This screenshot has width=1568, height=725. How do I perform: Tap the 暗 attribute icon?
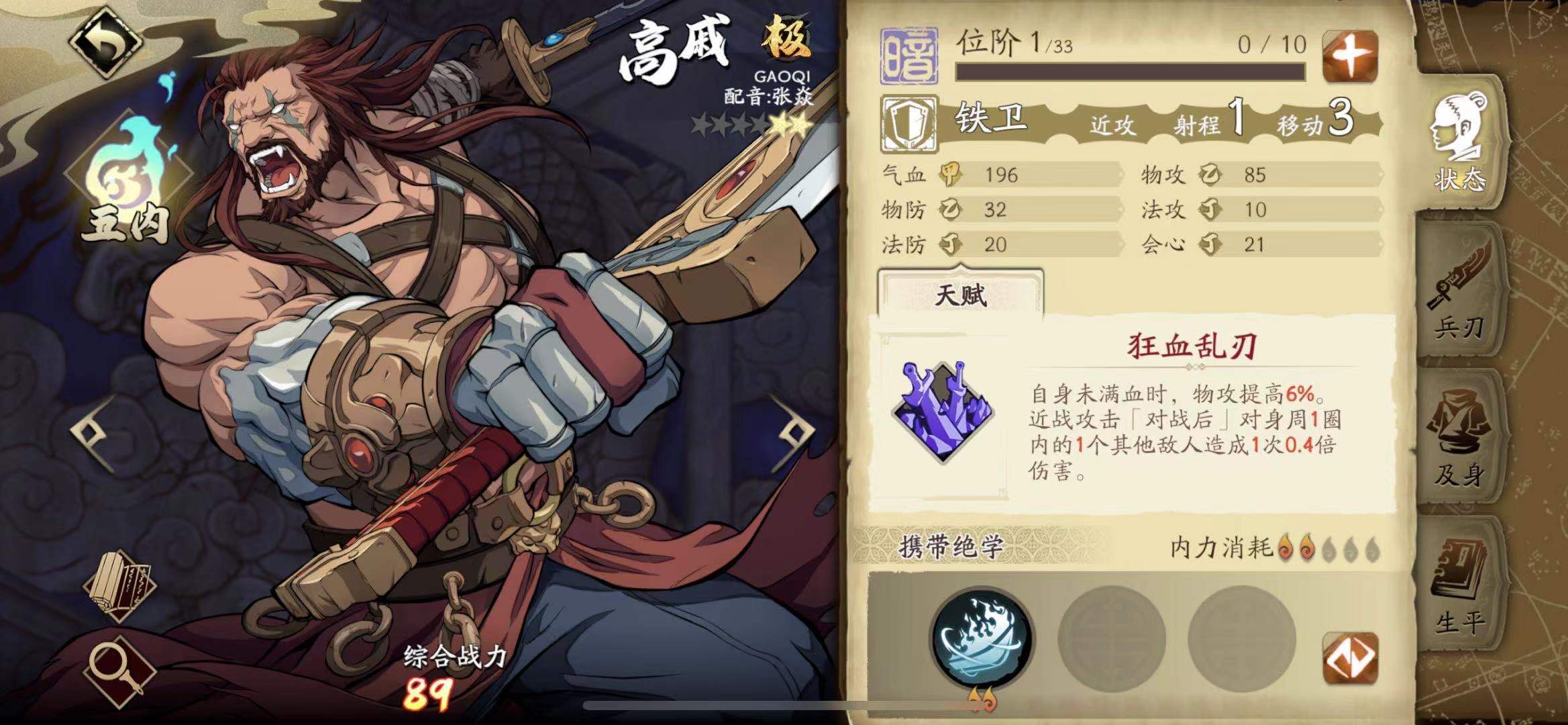908,56
